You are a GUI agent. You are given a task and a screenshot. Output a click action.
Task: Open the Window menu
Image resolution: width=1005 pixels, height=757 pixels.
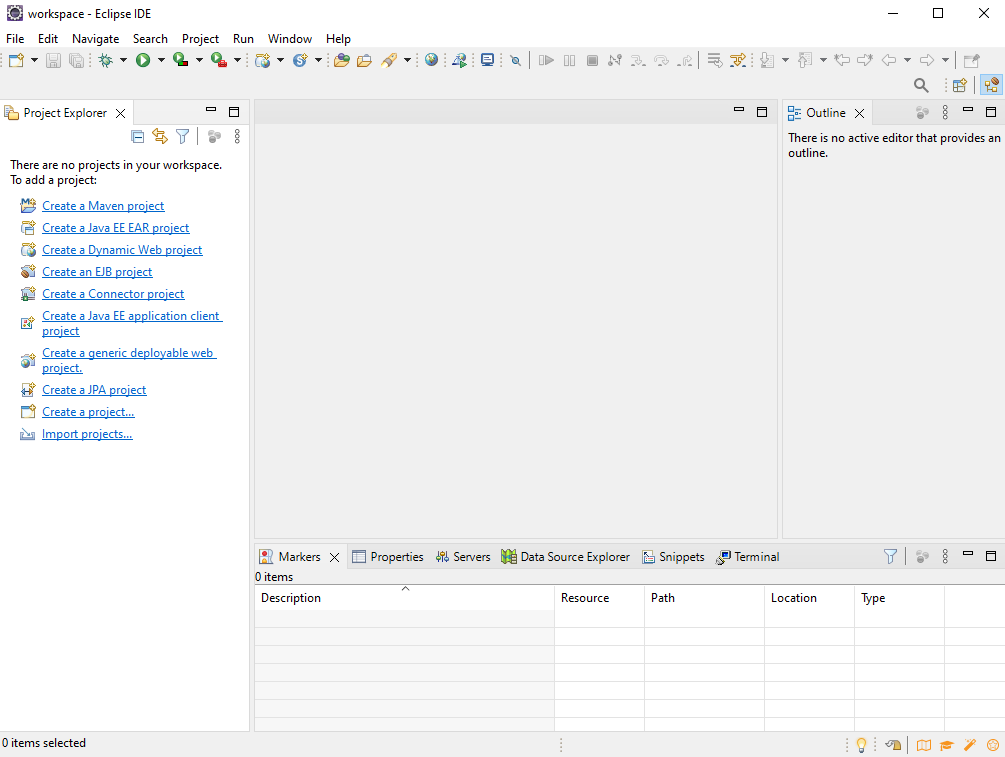[x=290, y=38]
